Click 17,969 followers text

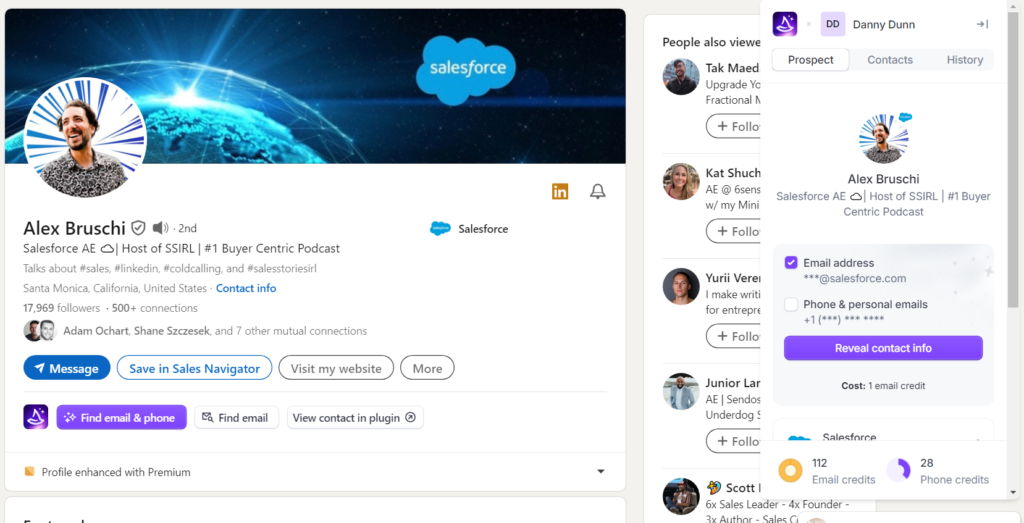point(61,308)
